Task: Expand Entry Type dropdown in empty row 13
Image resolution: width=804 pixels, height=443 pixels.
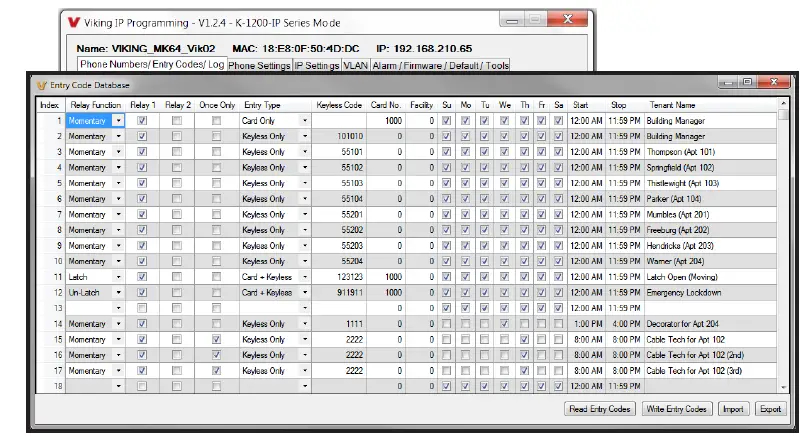Action: (x=305, y=308)
